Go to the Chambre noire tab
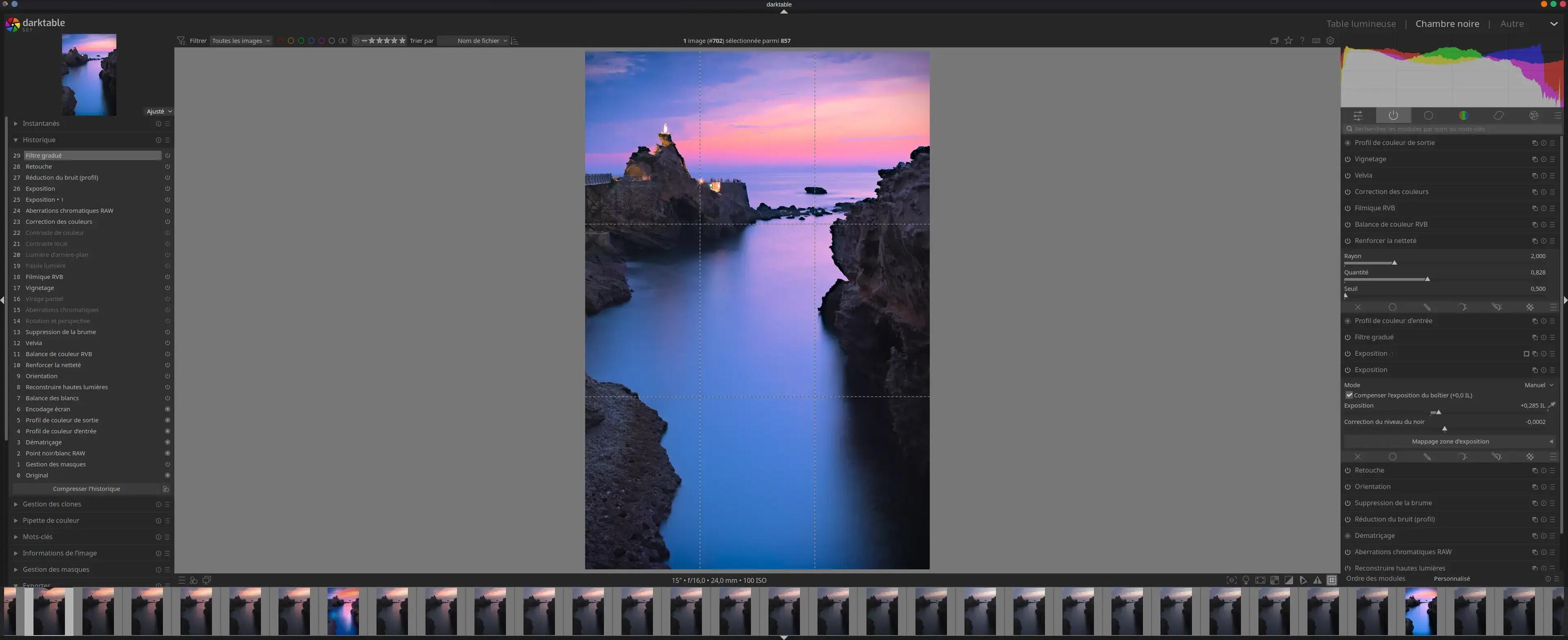Viewport: 1568px width, 640px height. point(1447,24)
